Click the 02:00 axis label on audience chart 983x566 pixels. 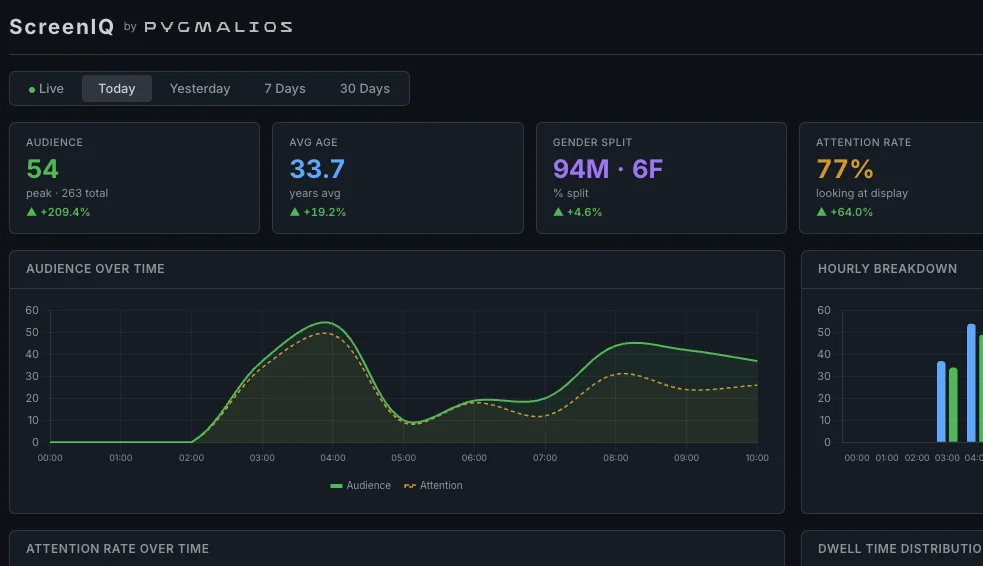click(x=191, y=458)
